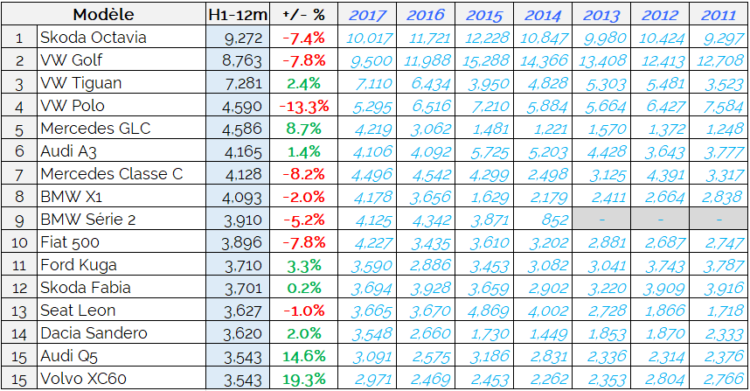The width and height of the screenshot is (750, 391).
Task: Click rank number 7 cell
Action: click(19, 174)
